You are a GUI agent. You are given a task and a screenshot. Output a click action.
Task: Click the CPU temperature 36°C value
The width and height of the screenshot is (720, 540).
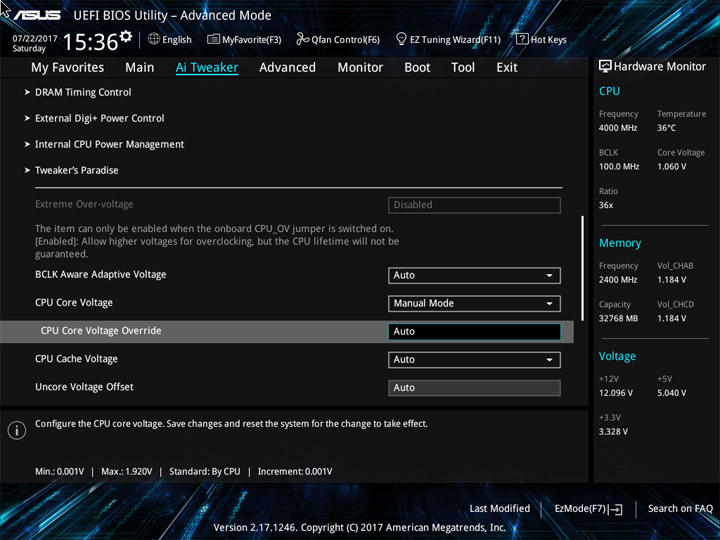tap(666, 128)
